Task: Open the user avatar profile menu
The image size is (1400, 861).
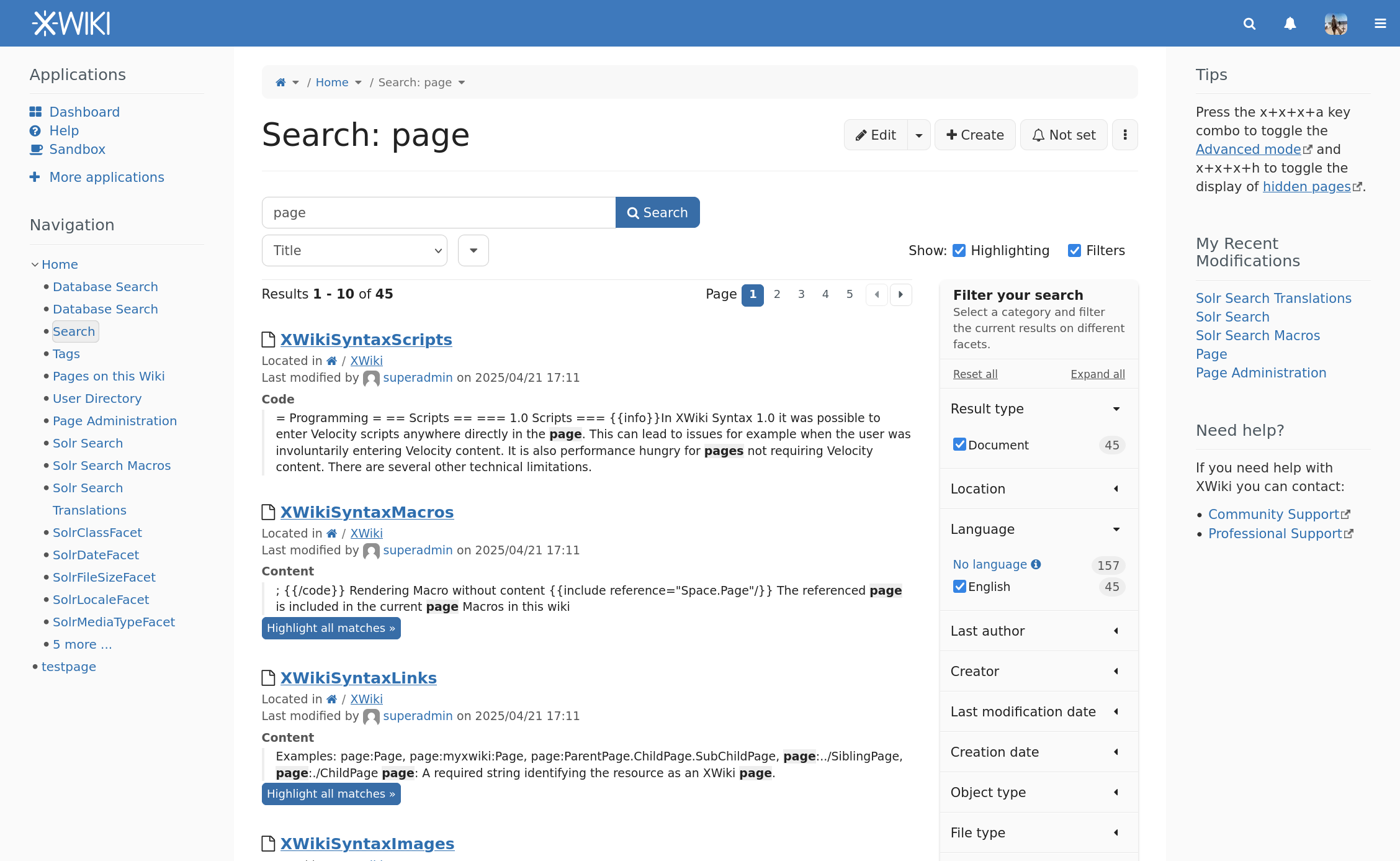Action: tap(1335, 24)
